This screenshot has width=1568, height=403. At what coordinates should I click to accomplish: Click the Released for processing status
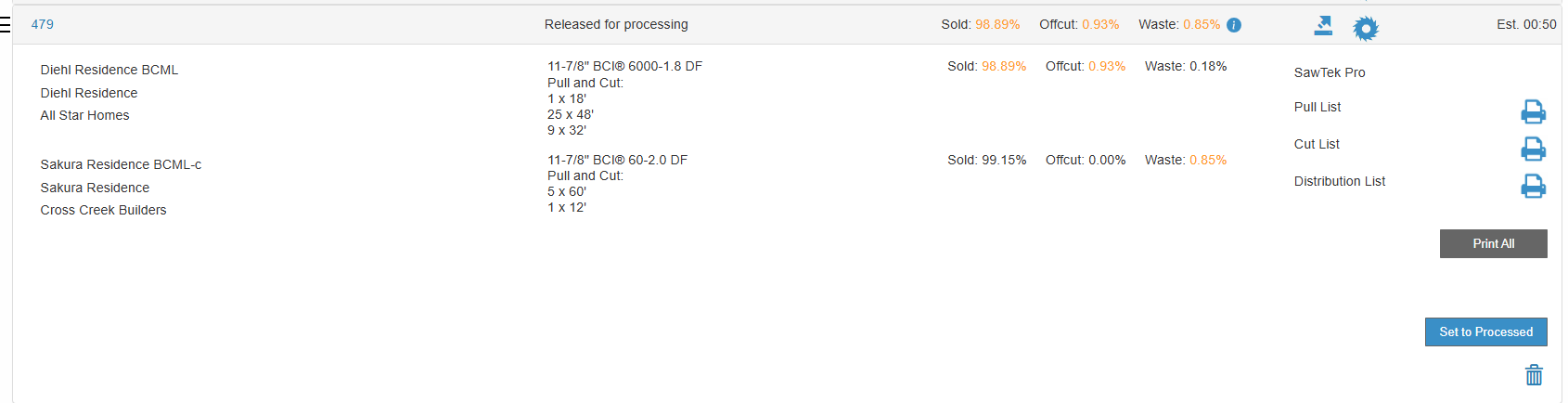(x=616, y=24)
